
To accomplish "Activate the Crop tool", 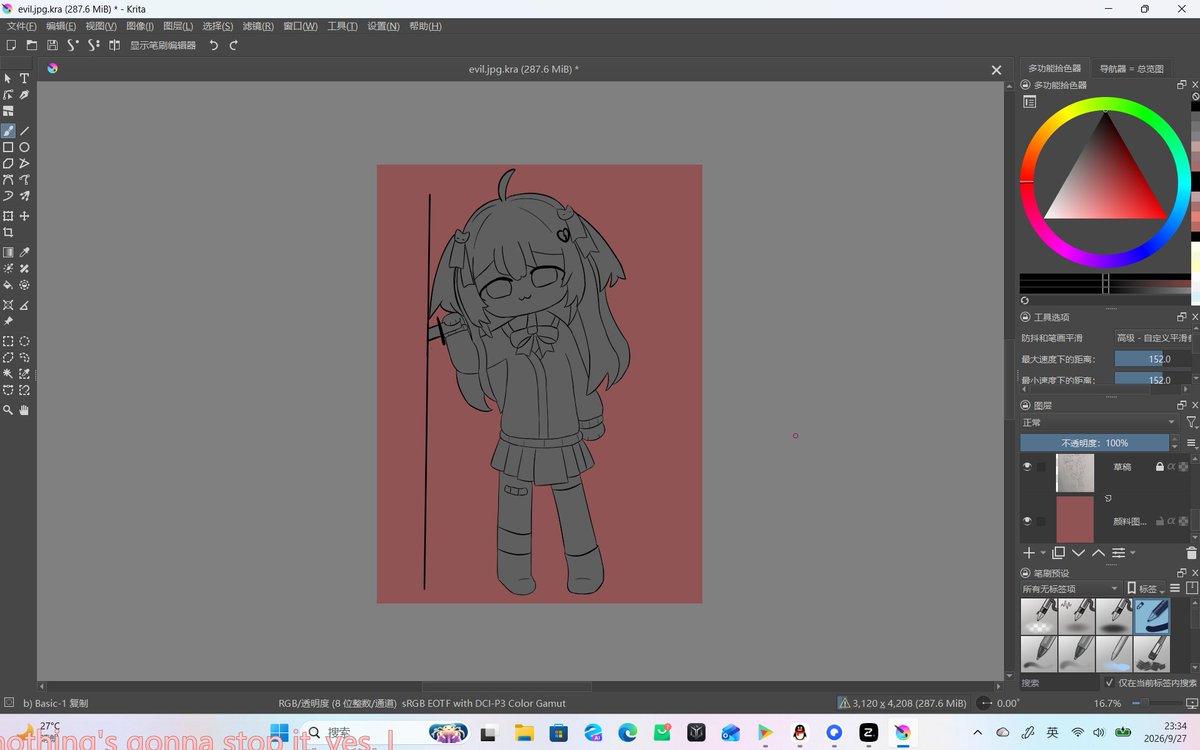I will point(8,232).
